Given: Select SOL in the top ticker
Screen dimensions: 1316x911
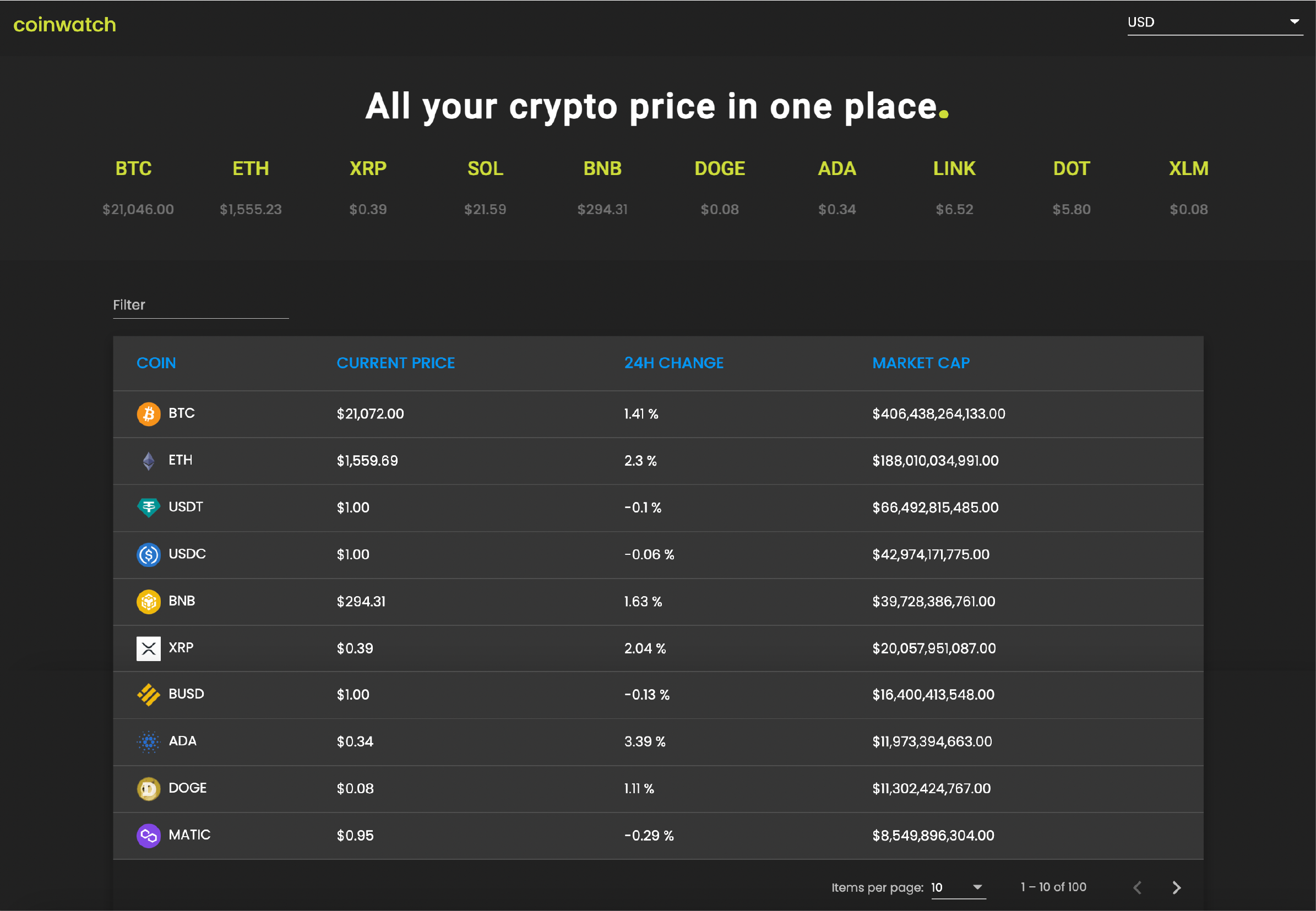Looking at the screenshot, I should [485, 168].
